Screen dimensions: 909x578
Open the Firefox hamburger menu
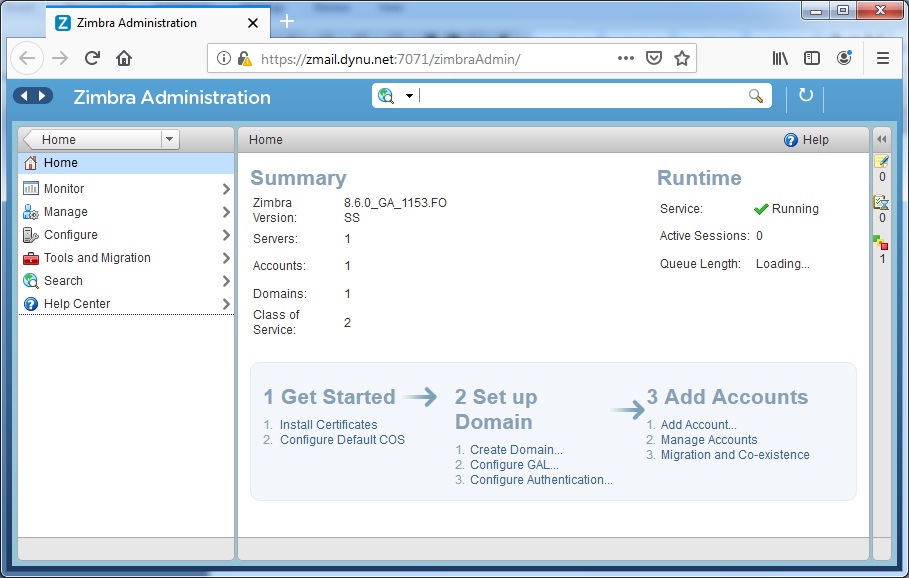pos(882,58)
